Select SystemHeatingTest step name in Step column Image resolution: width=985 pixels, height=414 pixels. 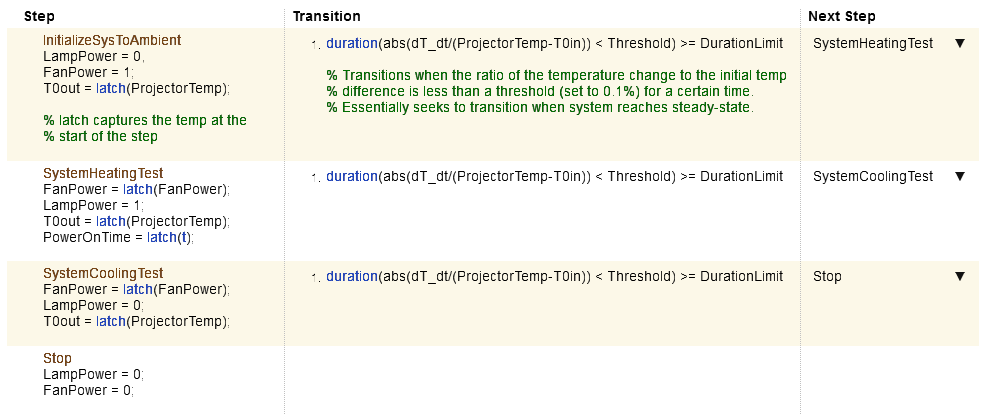pos(103,173)
